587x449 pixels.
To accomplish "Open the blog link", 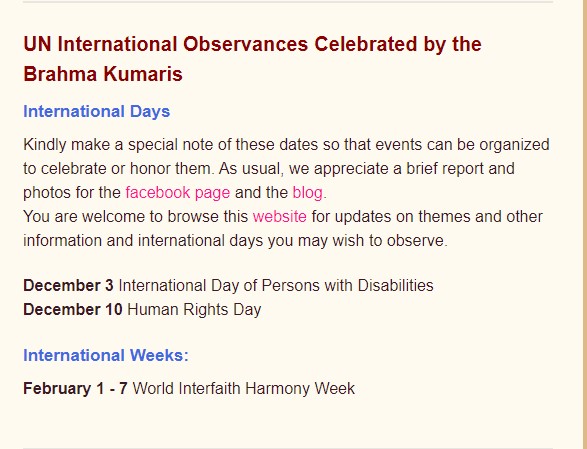I will (x=307, y=193).
